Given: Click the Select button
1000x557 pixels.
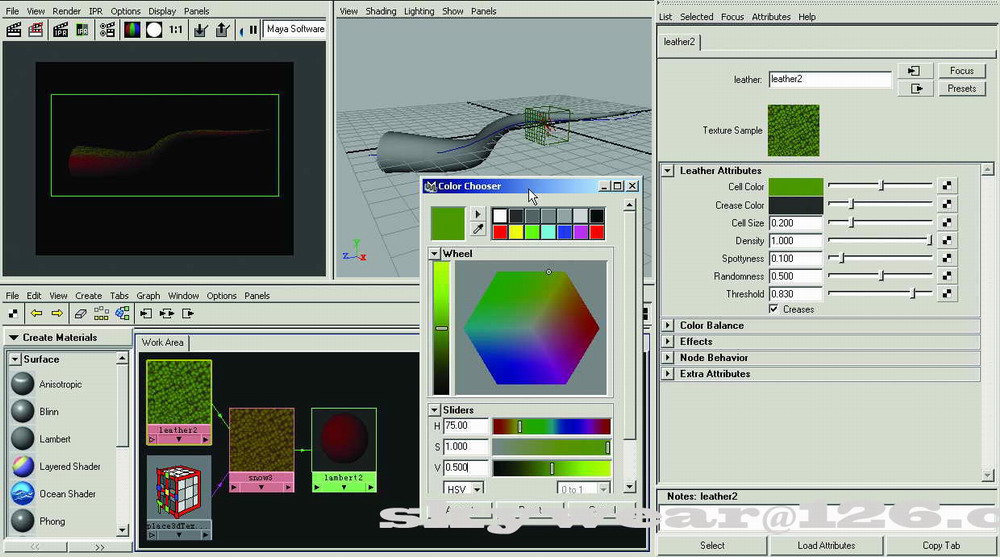Looking at the screenshot, I should point(712,546).
